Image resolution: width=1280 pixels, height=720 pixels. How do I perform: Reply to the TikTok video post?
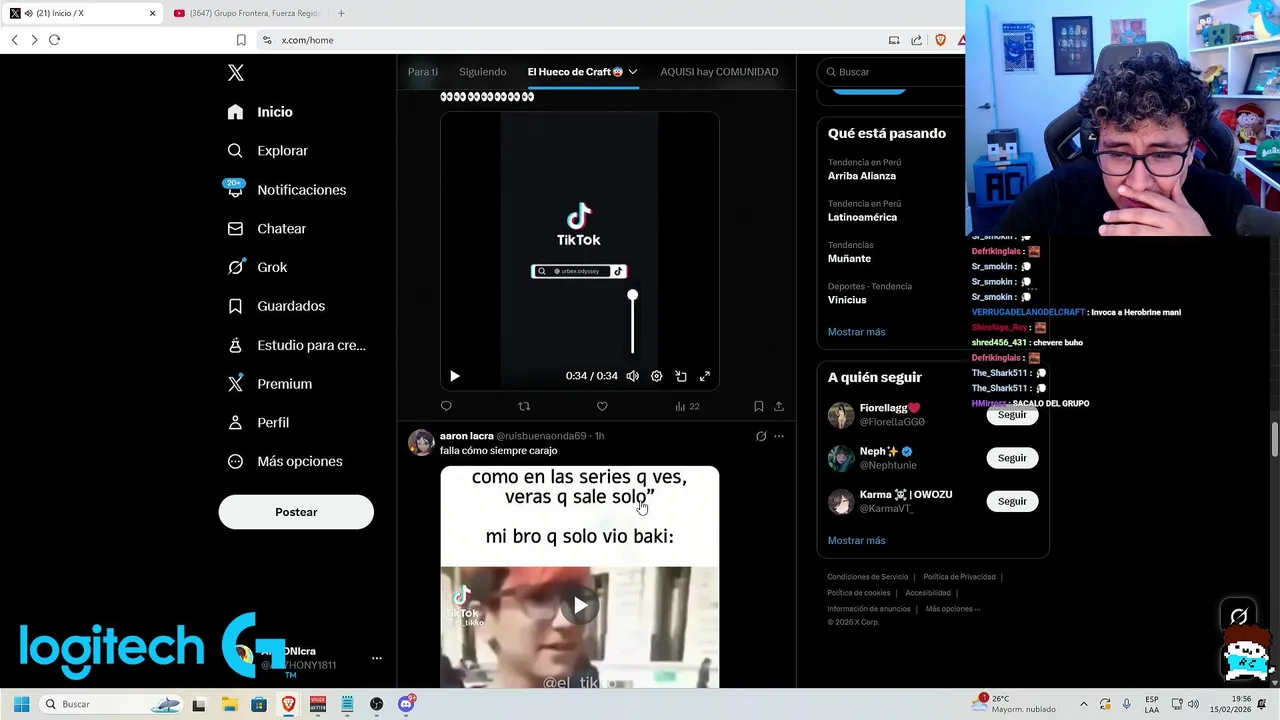click(x=446, y=406)
